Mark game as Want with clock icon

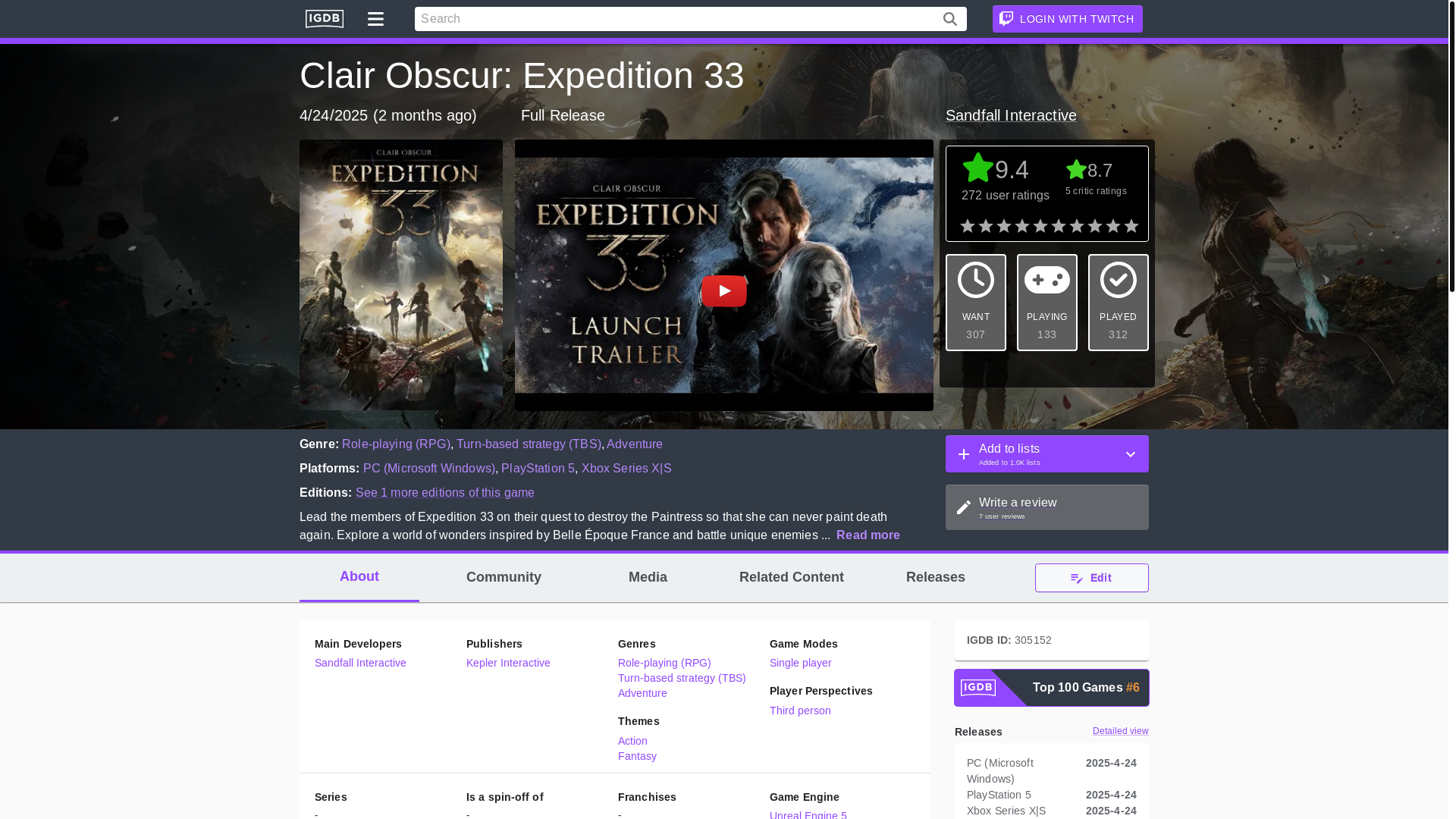coord(976,303)
